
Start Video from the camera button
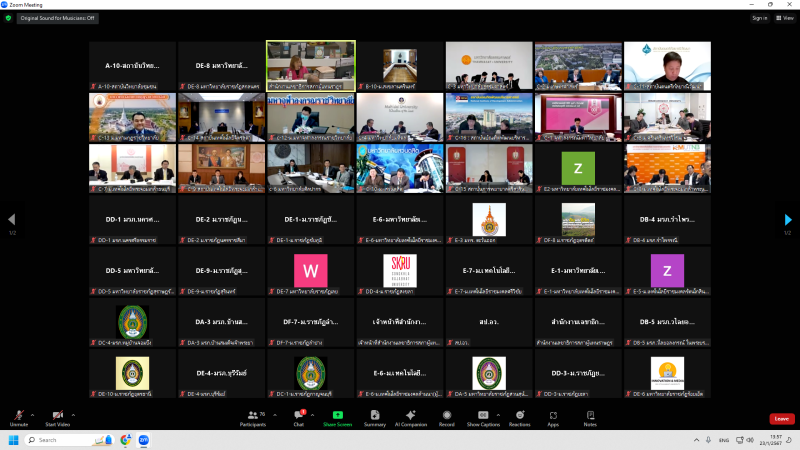click(58, 416)
